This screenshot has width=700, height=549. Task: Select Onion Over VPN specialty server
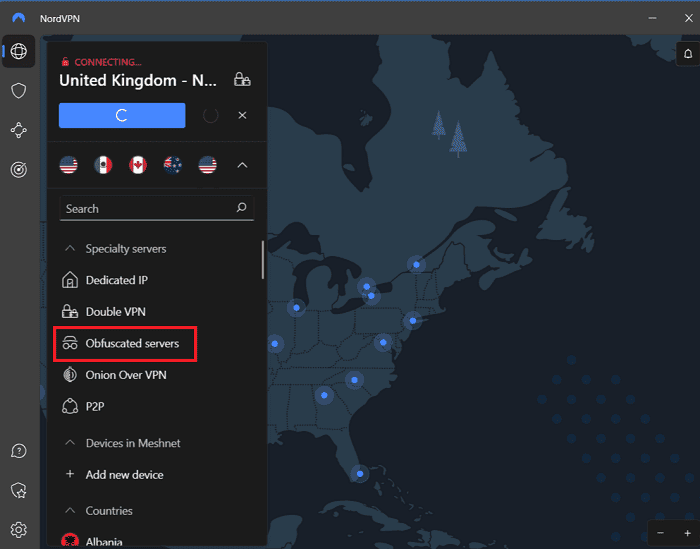tap(125, 375)
